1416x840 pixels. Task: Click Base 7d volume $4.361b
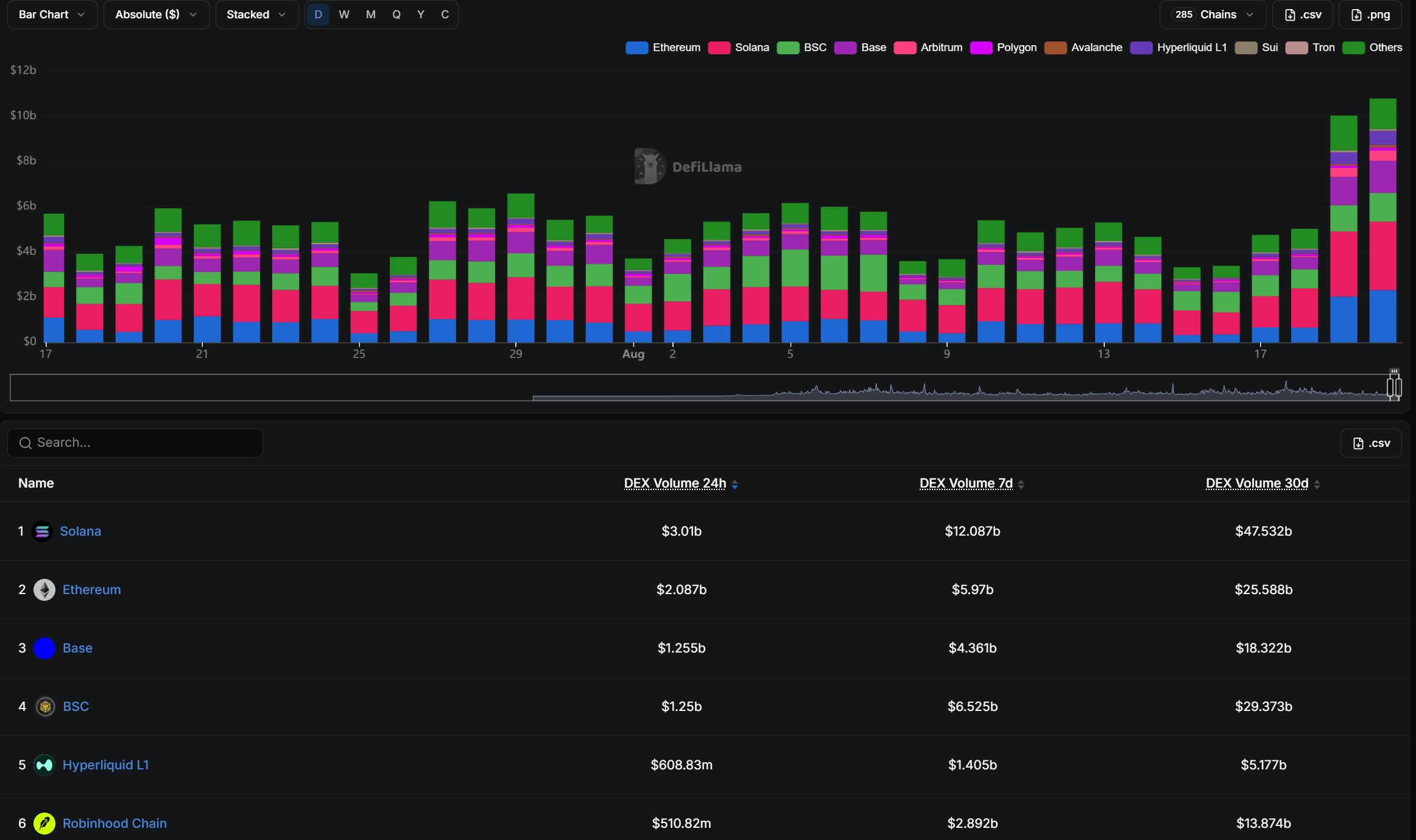(973, 648)
